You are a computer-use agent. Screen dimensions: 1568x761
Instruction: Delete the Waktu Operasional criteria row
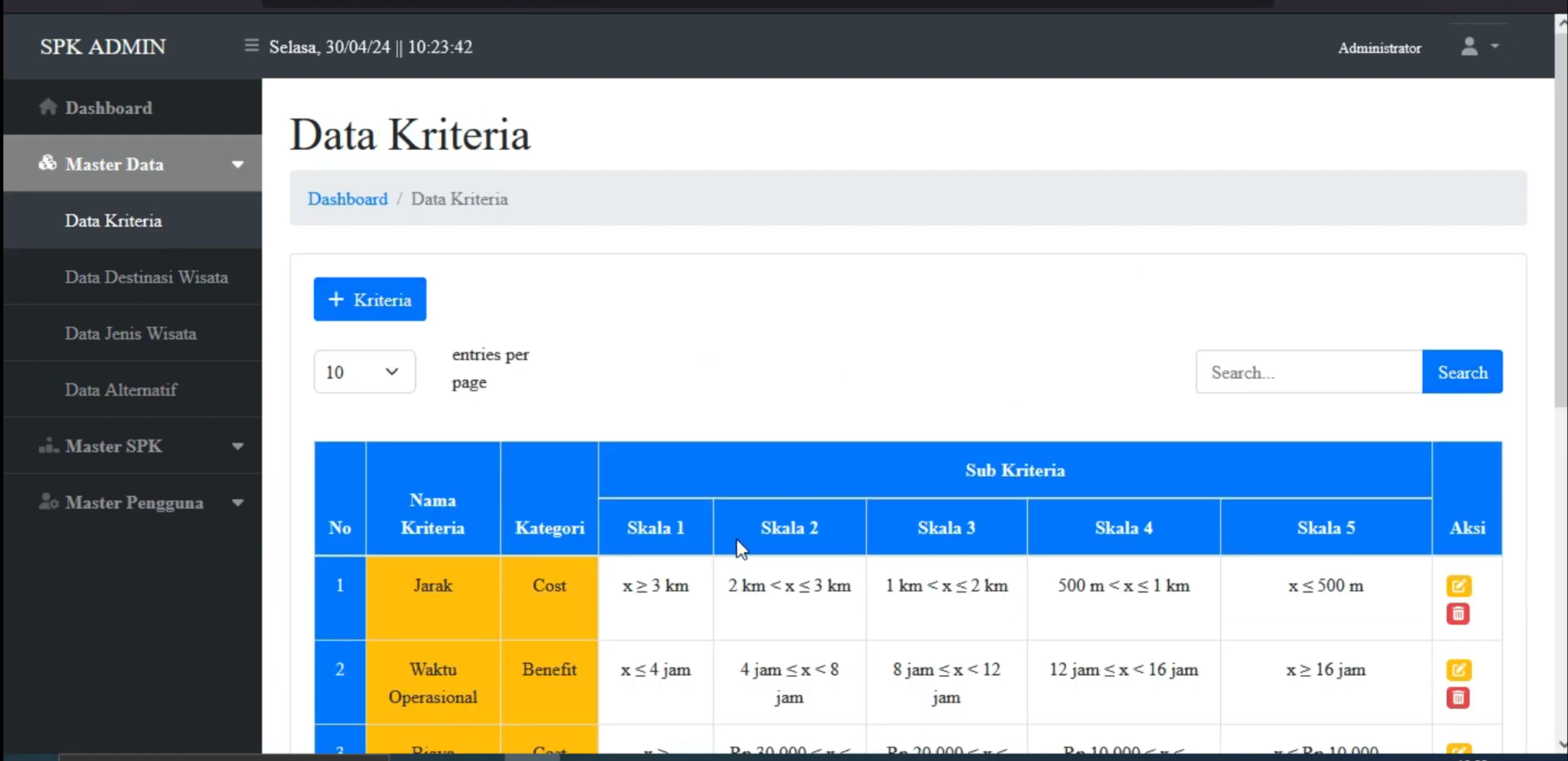click(1458, 698)
